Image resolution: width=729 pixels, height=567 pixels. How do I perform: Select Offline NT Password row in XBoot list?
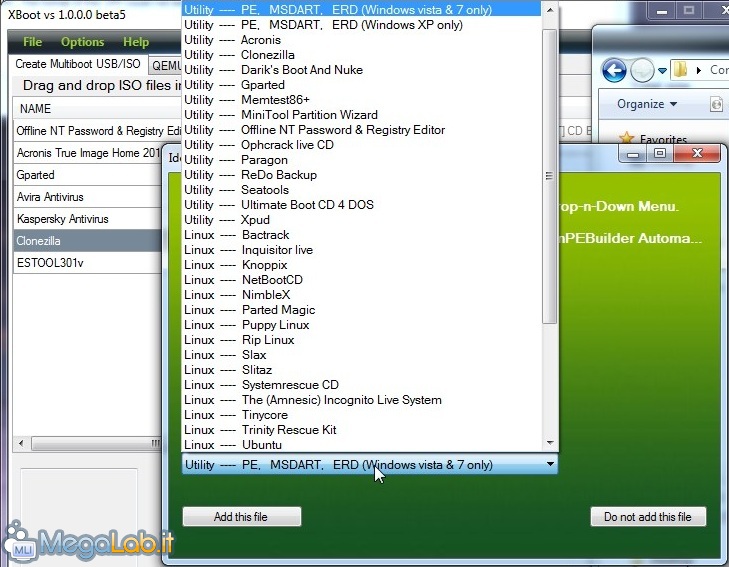(97, 131)
